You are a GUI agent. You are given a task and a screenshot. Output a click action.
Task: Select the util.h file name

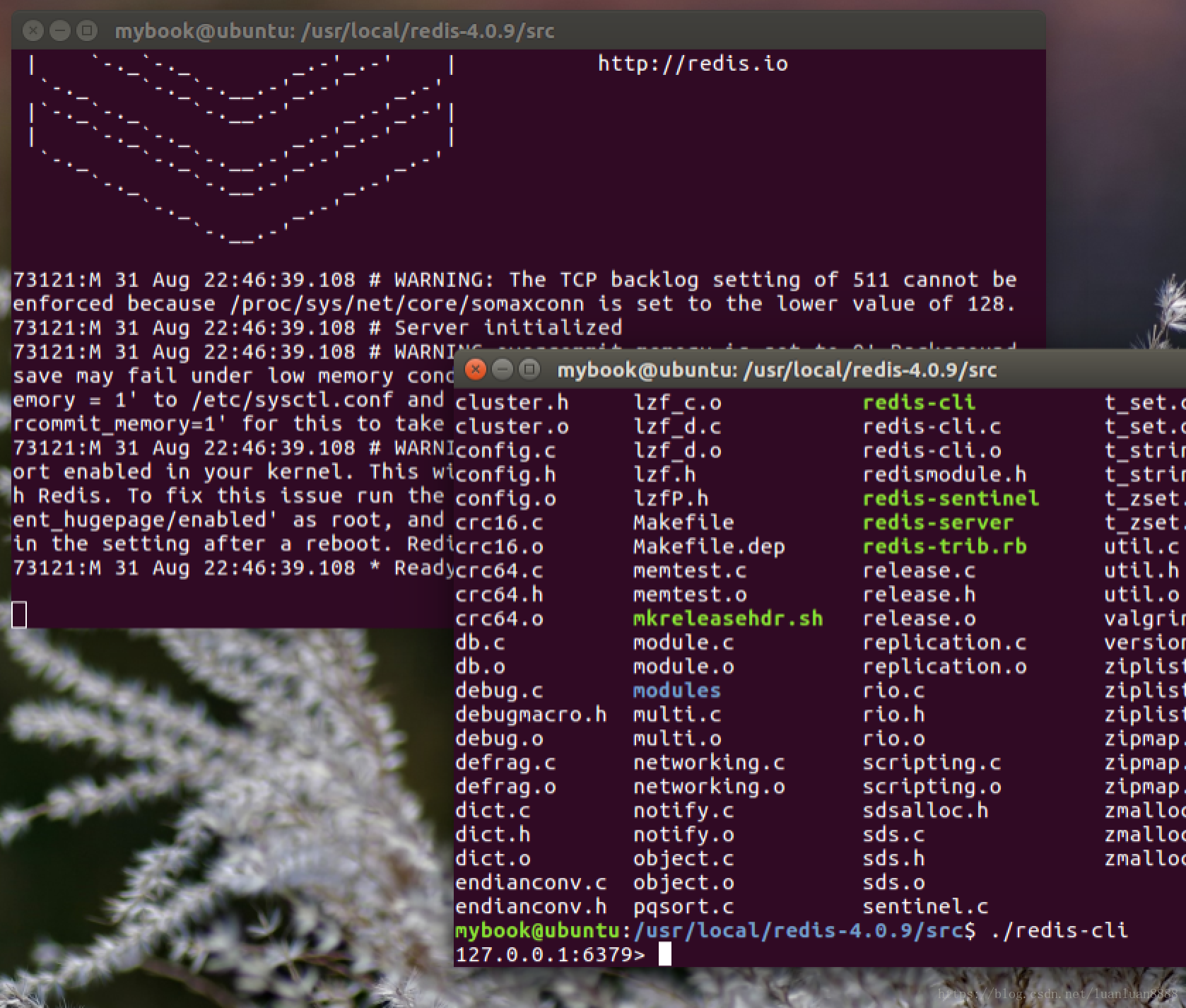click(x=1142, y=570)
